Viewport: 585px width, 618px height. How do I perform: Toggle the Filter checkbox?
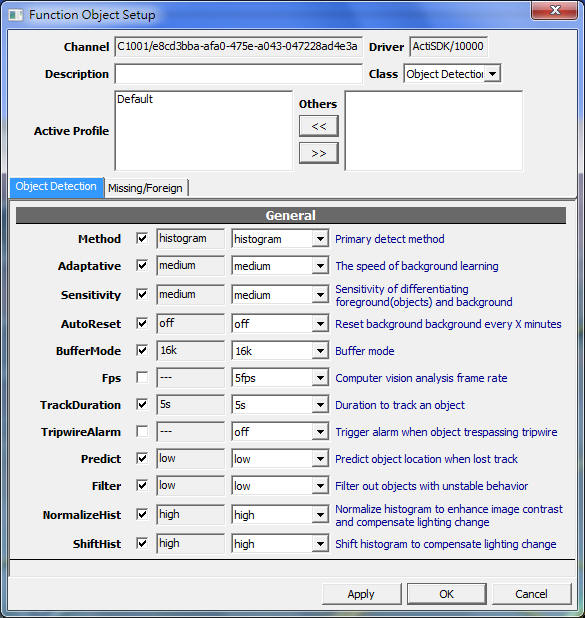[x=142, y=486]
